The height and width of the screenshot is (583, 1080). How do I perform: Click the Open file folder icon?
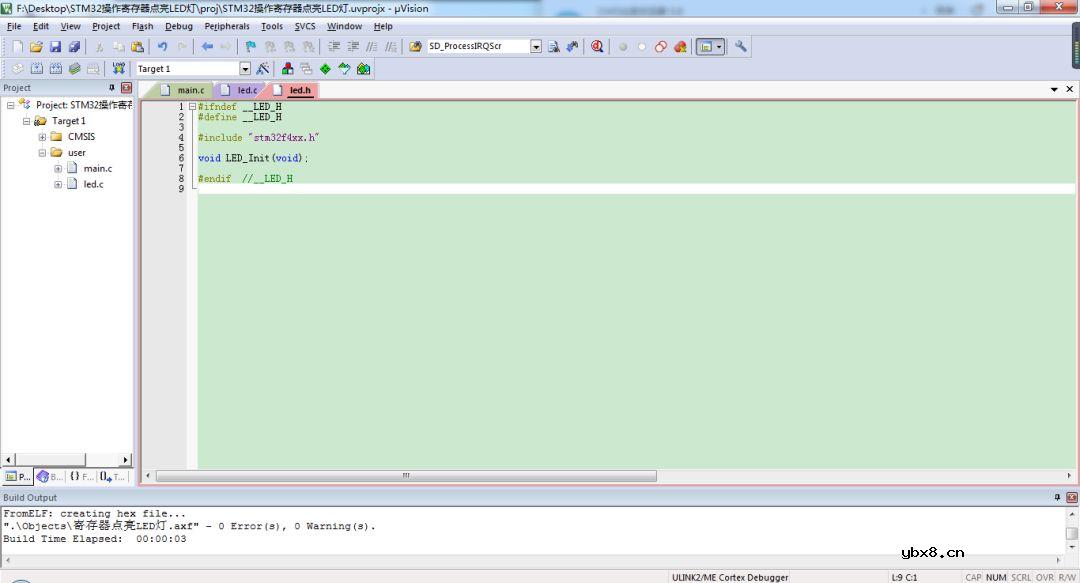(x=36, y=47)
